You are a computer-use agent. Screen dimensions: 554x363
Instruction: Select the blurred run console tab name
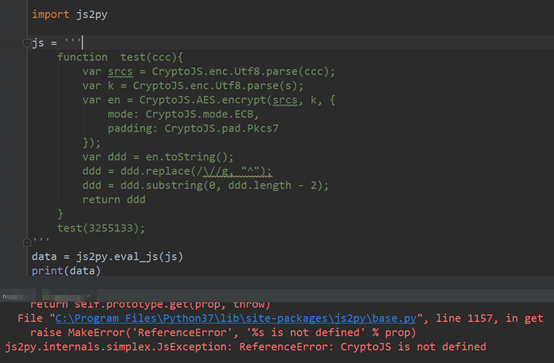tap(67, 297)
